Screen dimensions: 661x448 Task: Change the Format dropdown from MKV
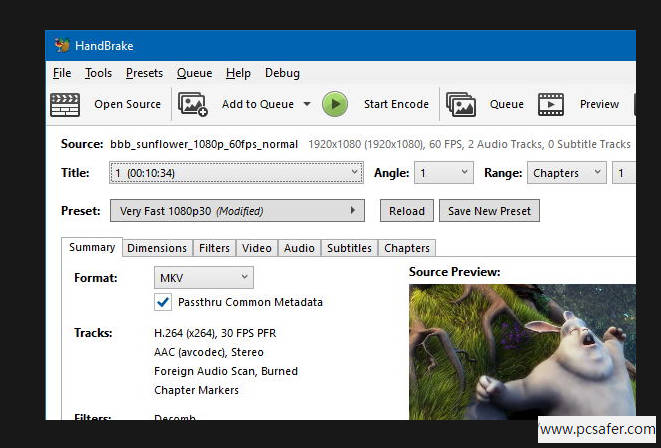click(x=203, y=277)
